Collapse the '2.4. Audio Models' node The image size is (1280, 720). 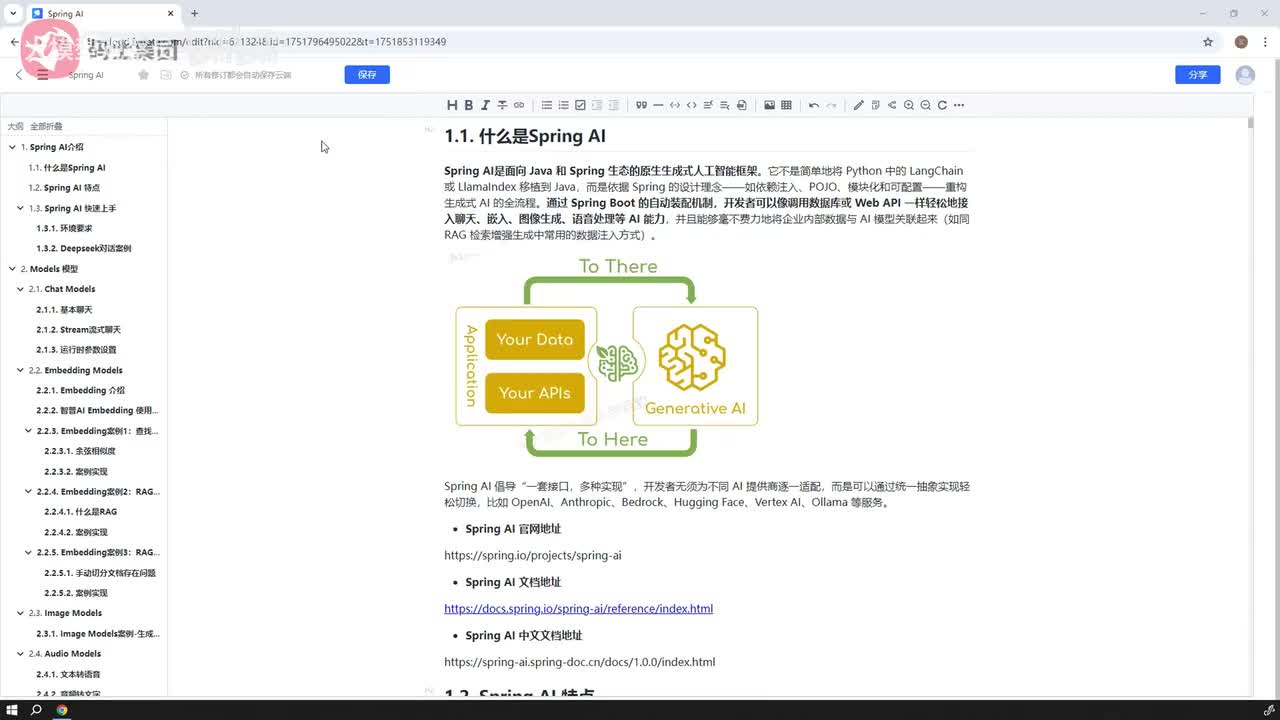[20, 654]
